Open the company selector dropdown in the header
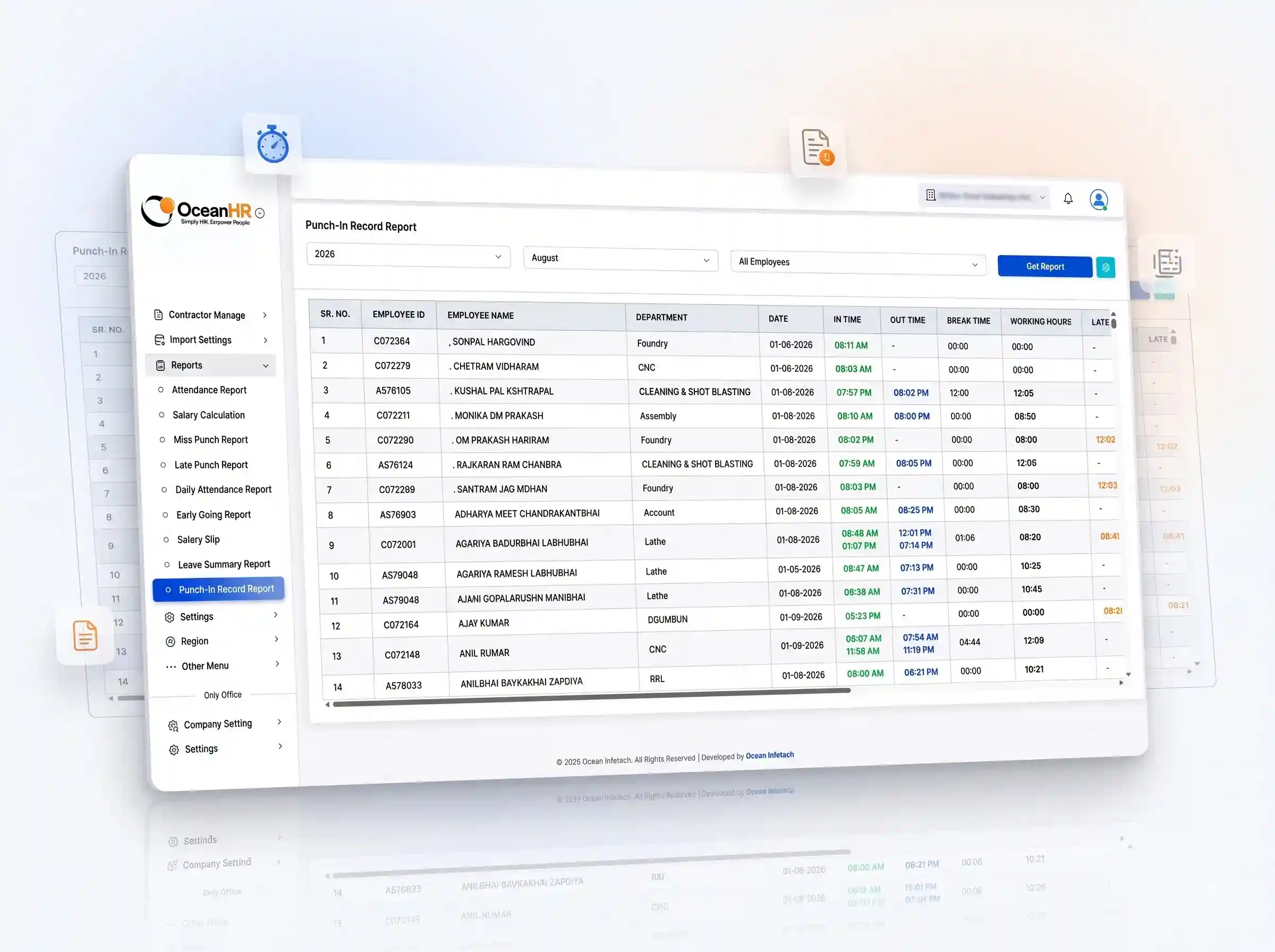Image resolution: width=1275 pixels, height=952 pixels. [984, 197]
